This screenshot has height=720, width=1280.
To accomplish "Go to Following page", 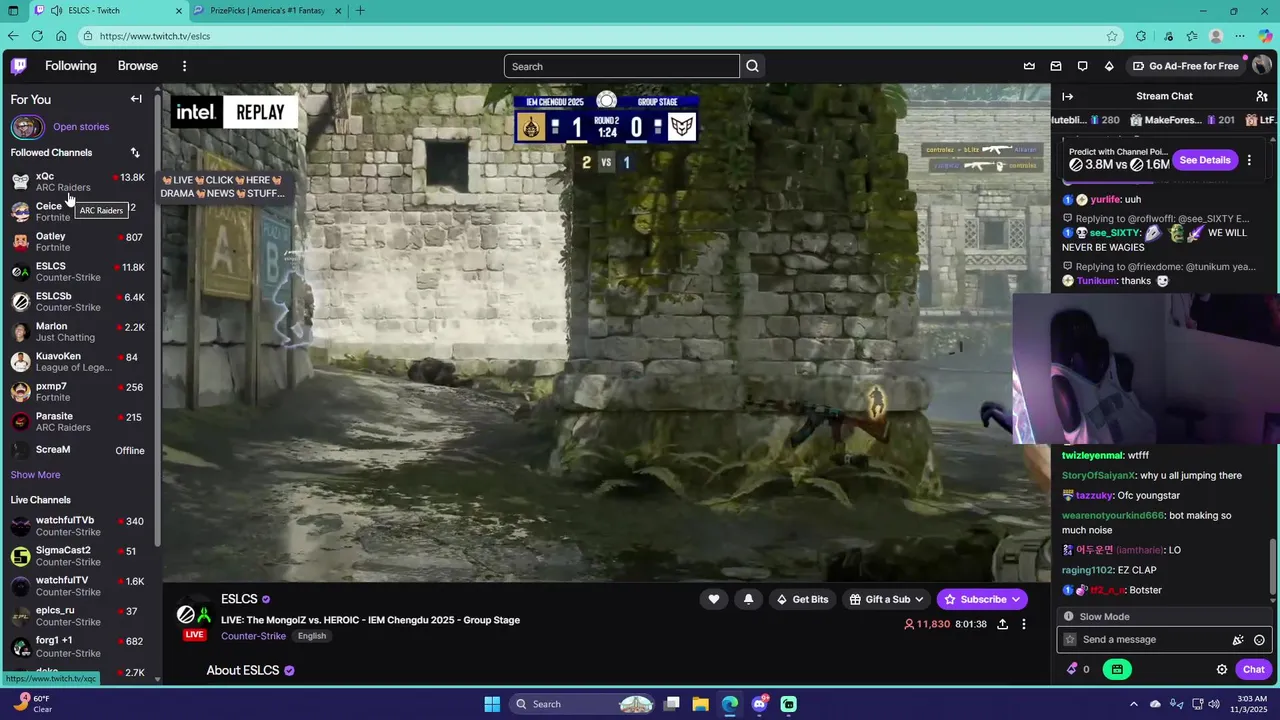I will [71, 66].
